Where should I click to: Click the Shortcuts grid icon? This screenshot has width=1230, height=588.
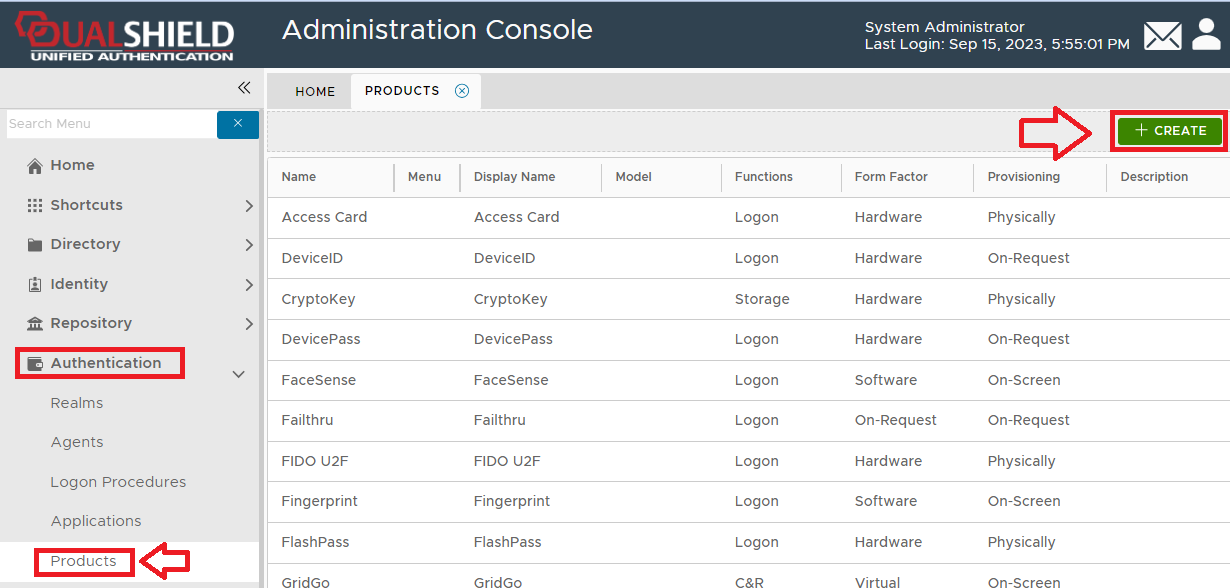coord(35,205)
